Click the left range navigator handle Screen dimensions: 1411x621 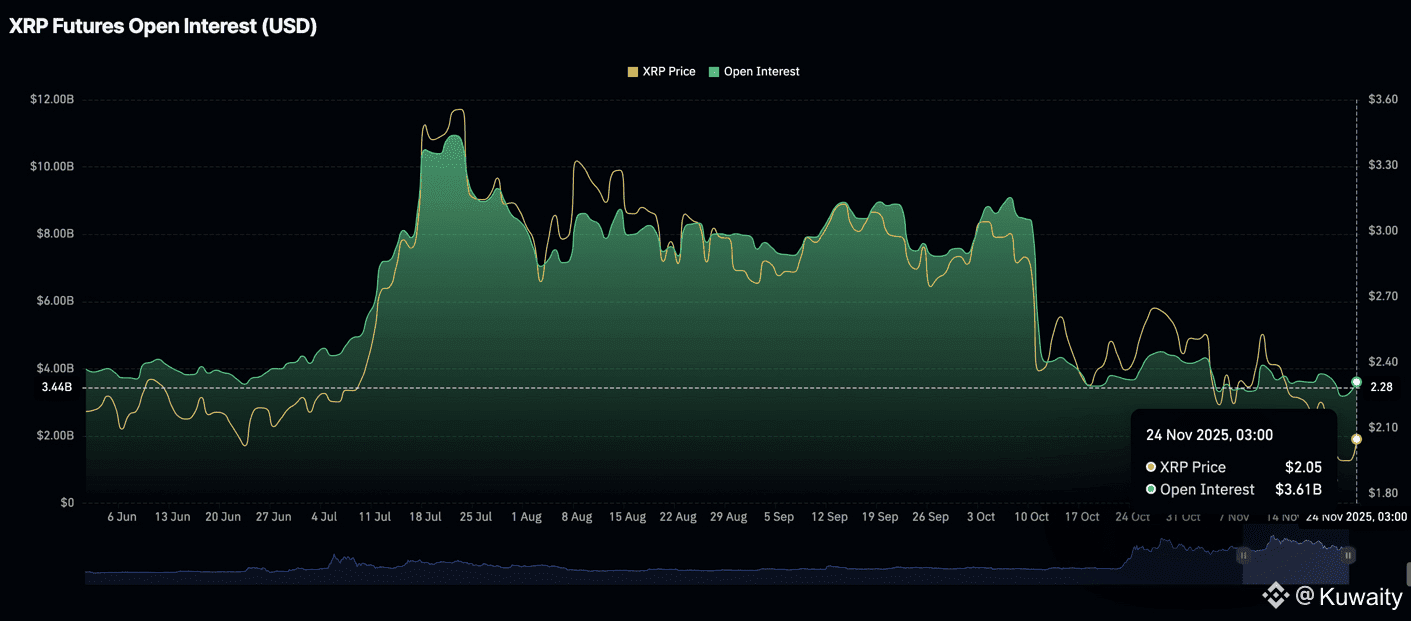click(x=1243, y=555)
